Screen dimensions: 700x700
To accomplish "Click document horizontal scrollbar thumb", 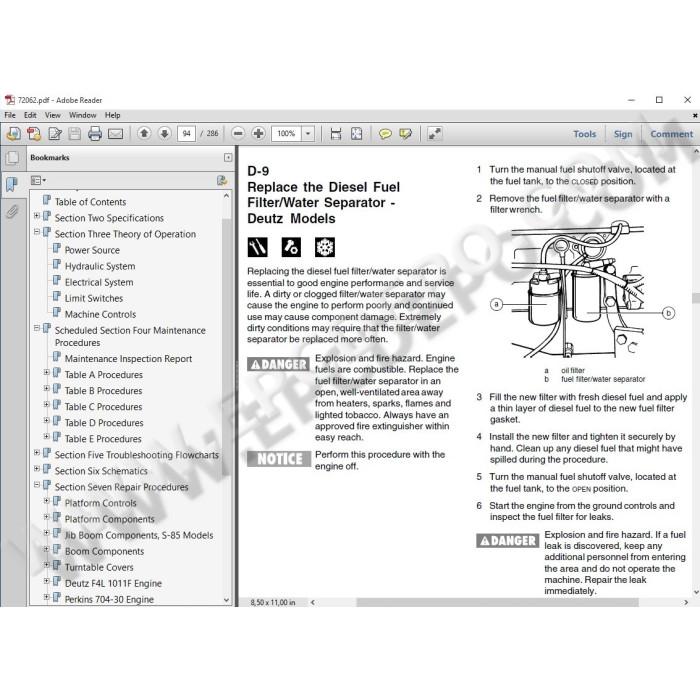I will (497, 602).
